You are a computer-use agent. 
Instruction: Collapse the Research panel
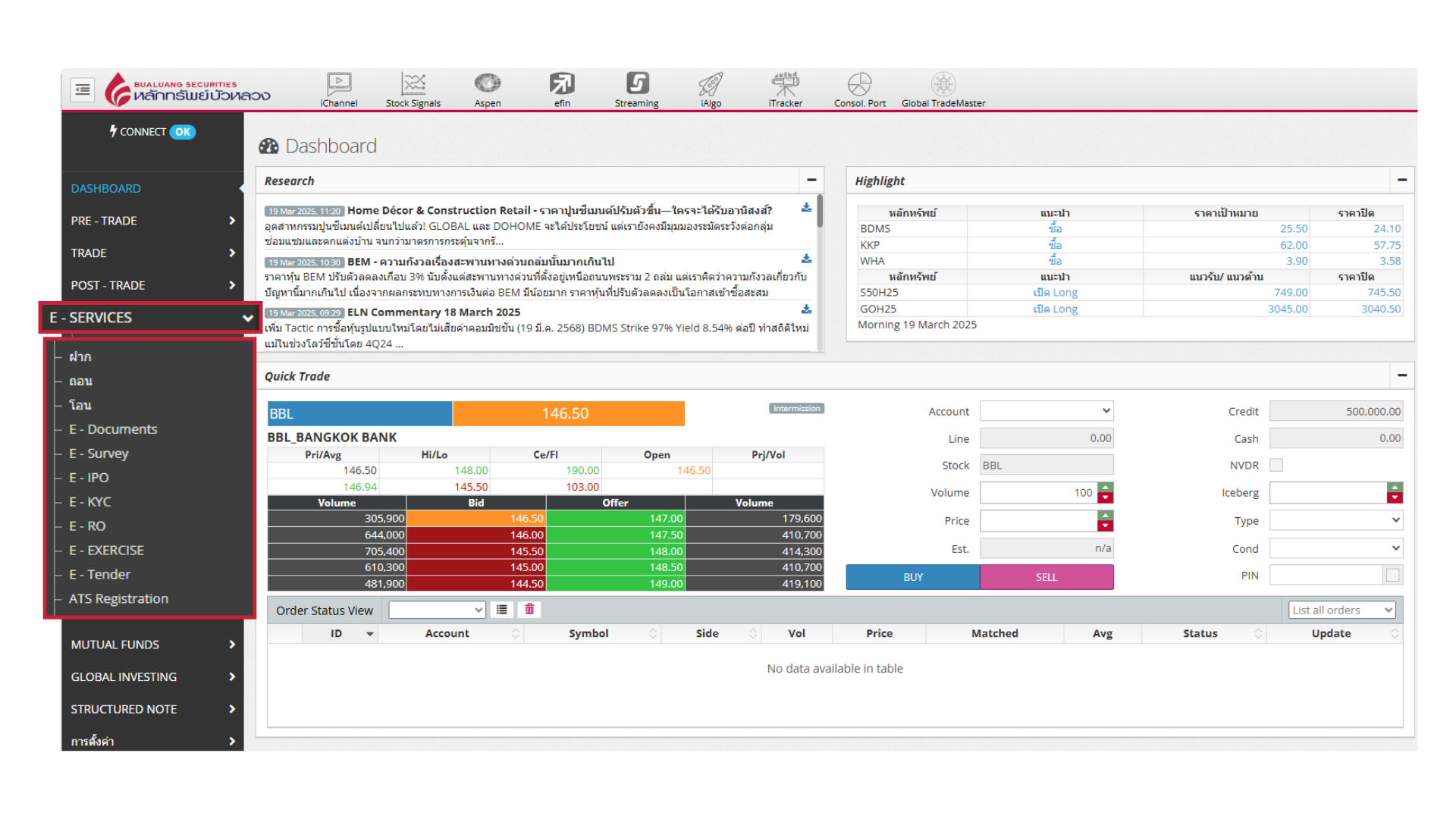811,180
